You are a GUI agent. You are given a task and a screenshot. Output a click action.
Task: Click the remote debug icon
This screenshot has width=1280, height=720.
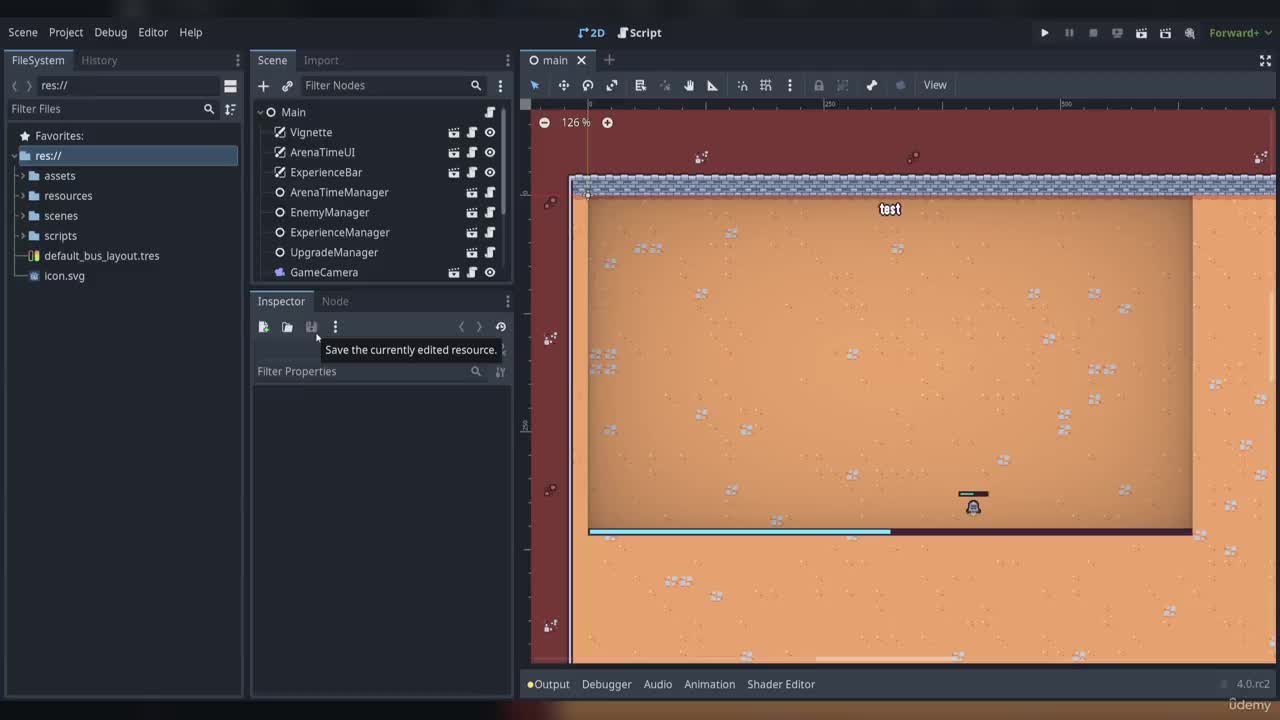click(1117, 33)
